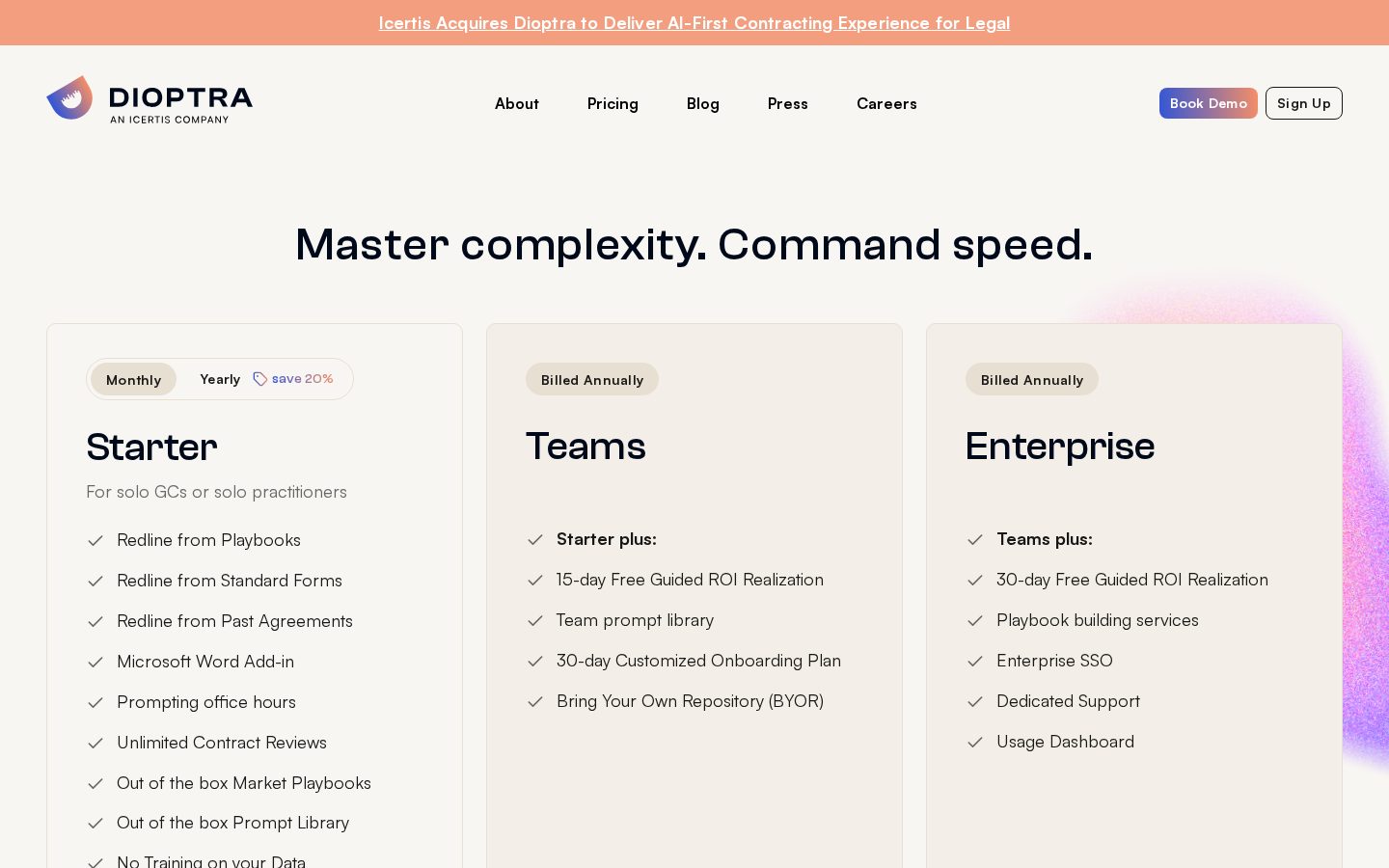The width and height of the screenshot is (1389, 868).
Task: Click the Sign Up button
Action: point(1304,103)
